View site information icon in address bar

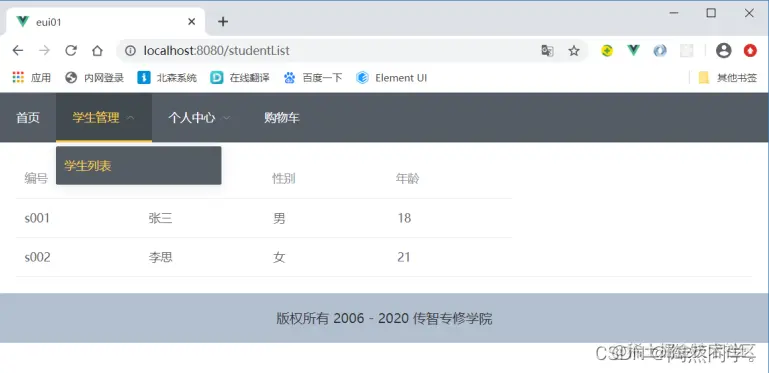click(x=130, y=50)
